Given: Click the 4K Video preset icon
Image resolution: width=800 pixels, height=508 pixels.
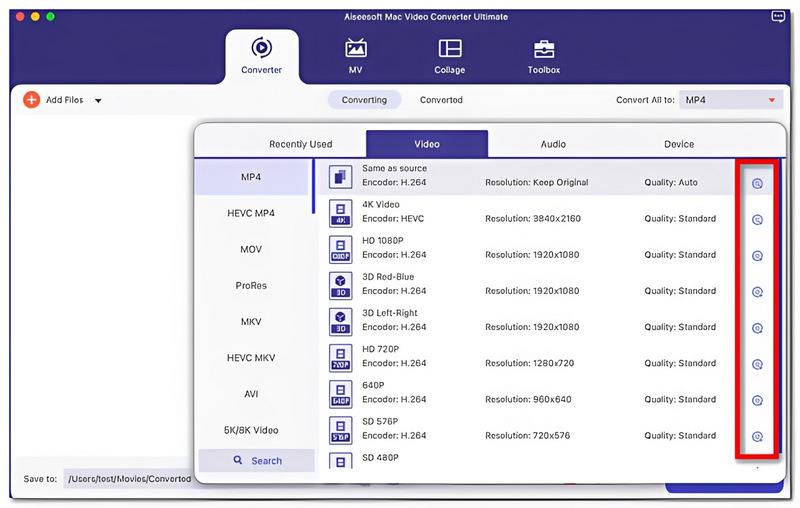Looking at the screenshot, I should 340,213.
